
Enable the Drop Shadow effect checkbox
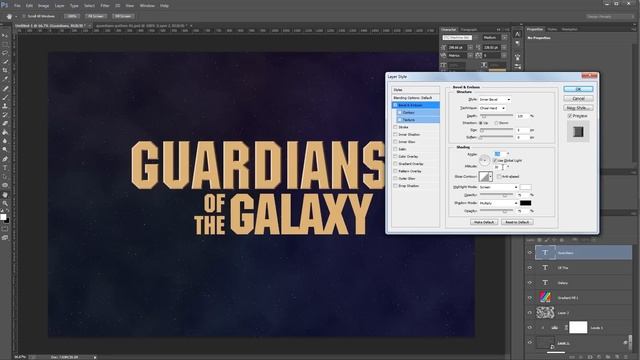(x=395, y=186)
